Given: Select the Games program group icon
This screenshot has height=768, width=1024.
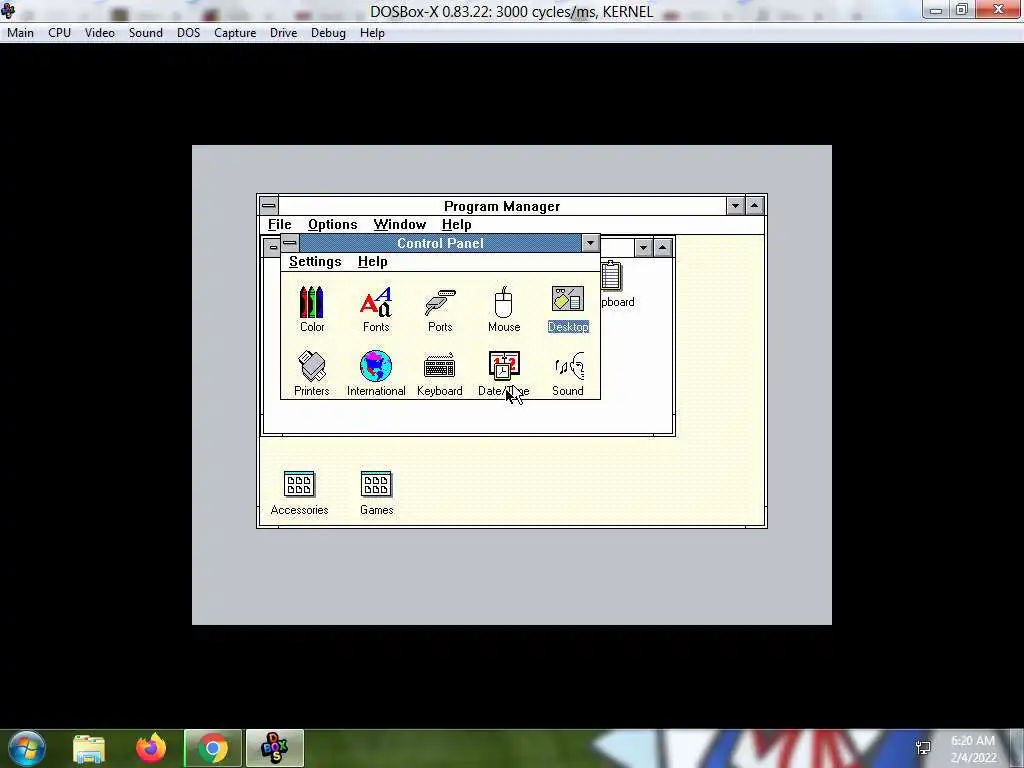Looking at the screenshot, I should click(376, 493).
